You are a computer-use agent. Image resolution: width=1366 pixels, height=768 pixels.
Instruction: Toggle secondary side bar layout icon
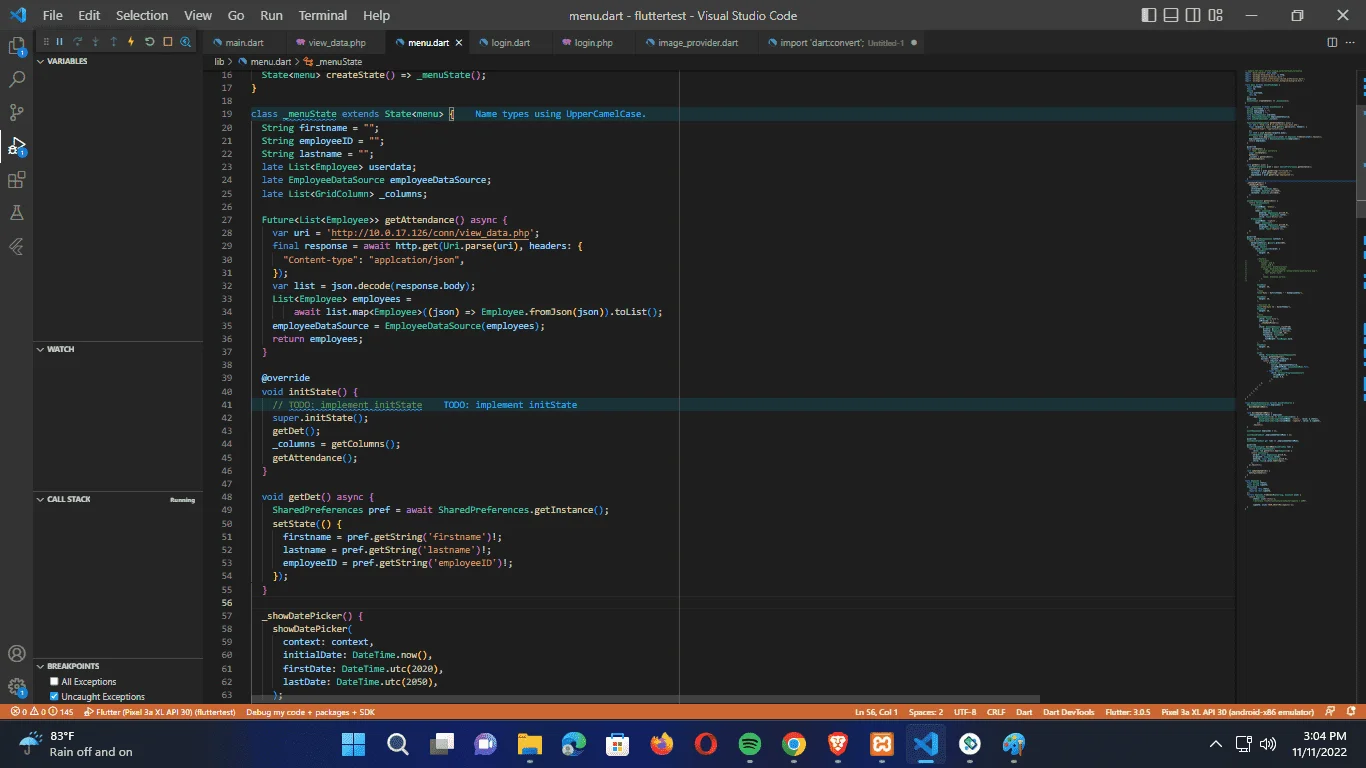click(x=1193, y=15)
